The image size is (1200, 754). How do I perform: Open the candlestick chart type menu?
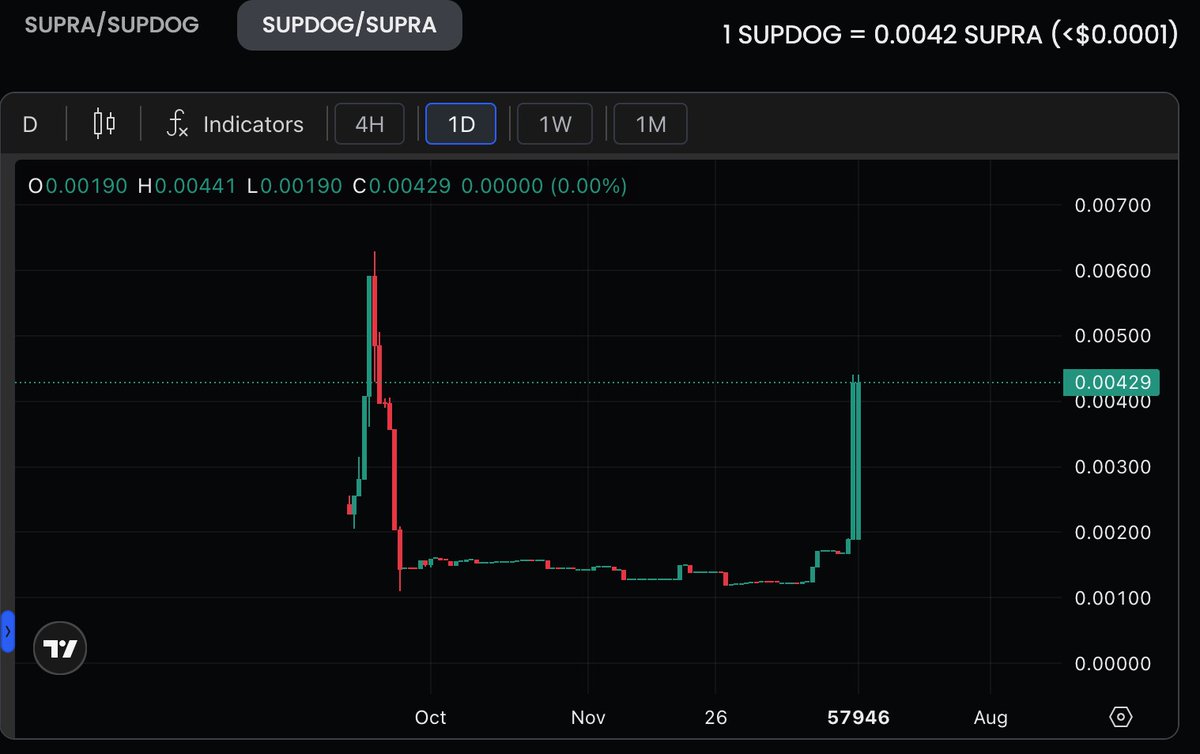click(104, 124)
